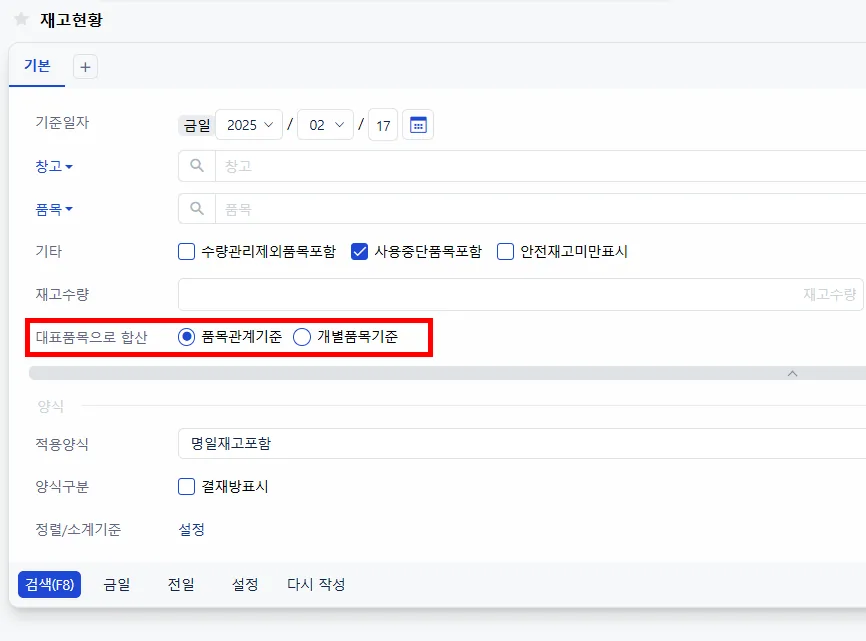
Task: Switch to the 기본 tab
Action: point(37,66)
